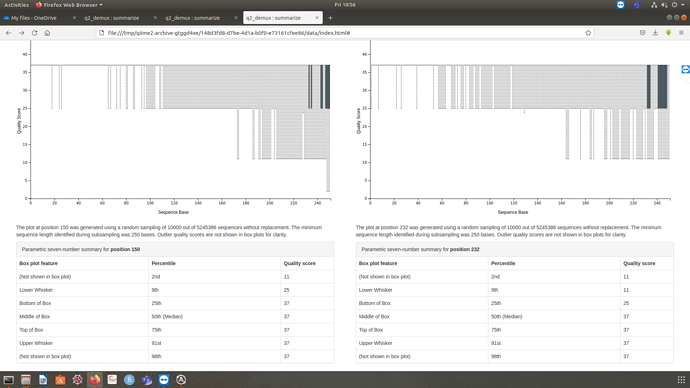Select the active q2_demux : summarize tab
690x388 pixels.
pos(283,18)
